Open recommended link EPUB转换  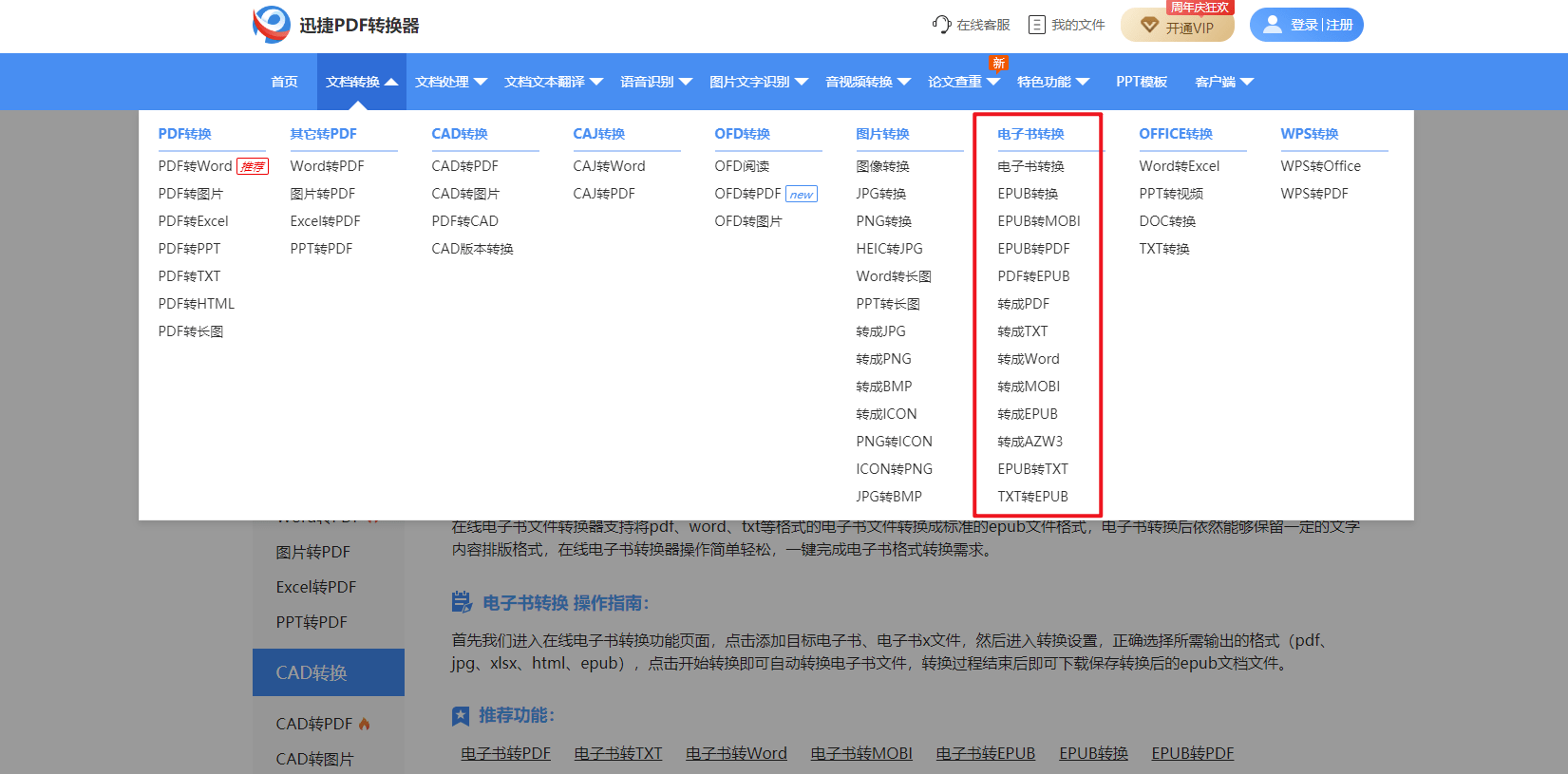click(1094, 754)
